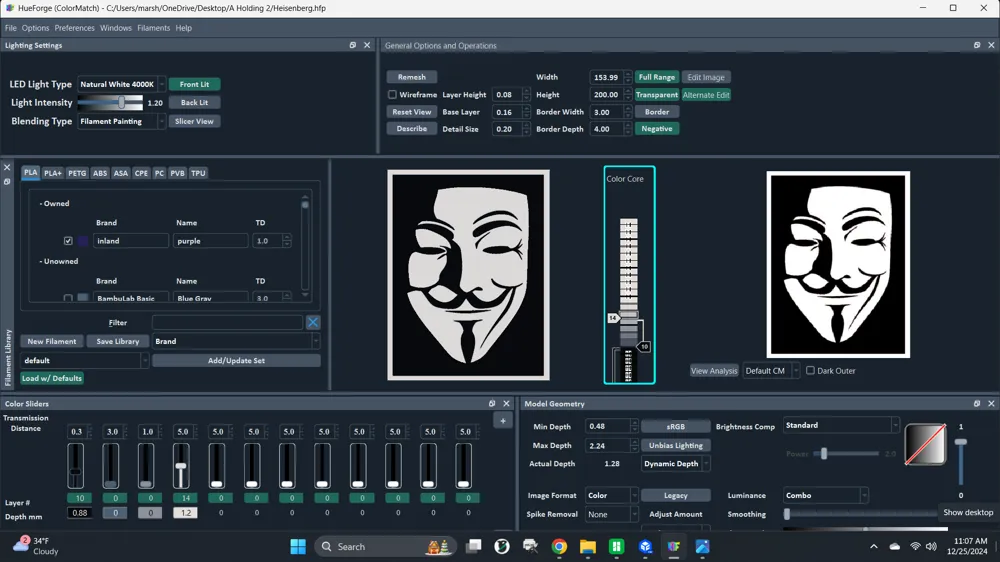The width and height of the screenshot is (1000, 562).
Task: Close the Filament Library side panel
Action: (7, 167)
